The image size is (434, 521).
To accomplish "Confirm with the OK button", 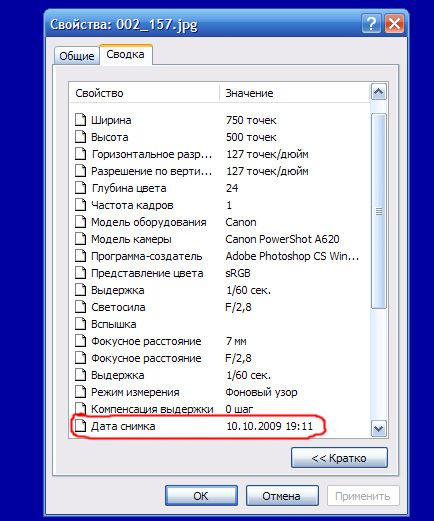I will [201, 496].
